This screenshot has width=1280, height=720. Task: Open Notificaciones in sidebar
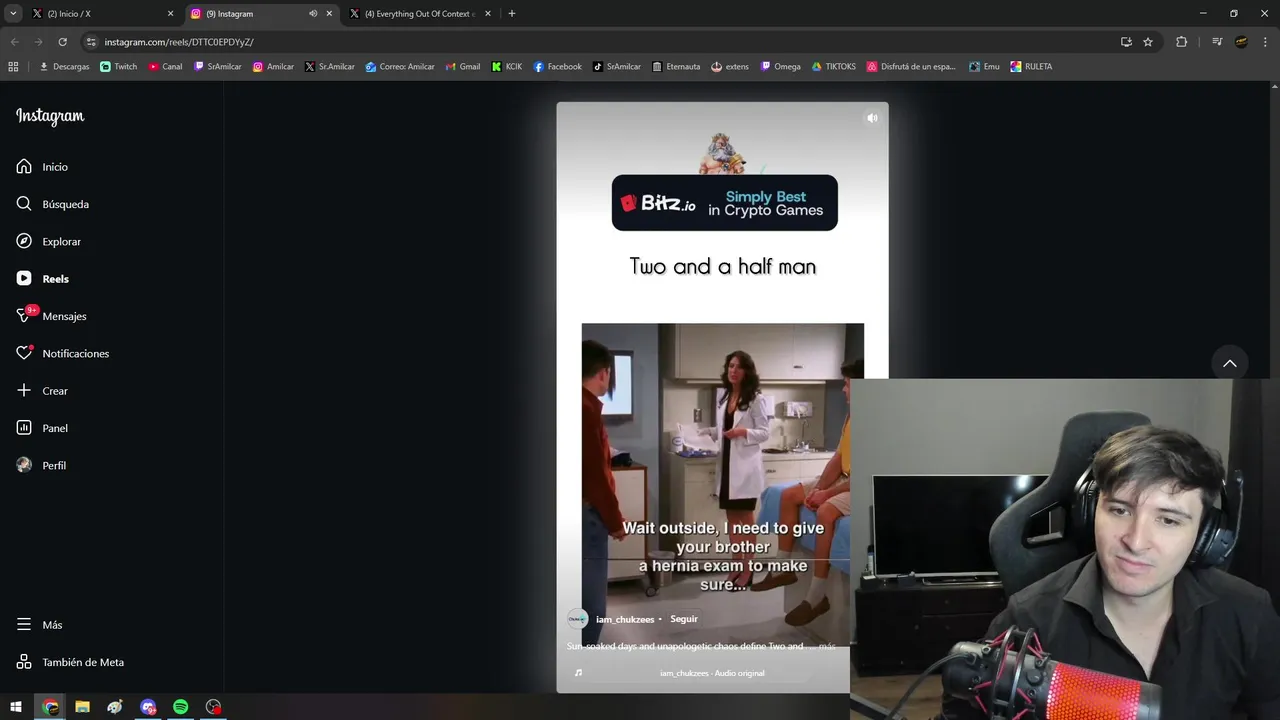click(62, 354)
